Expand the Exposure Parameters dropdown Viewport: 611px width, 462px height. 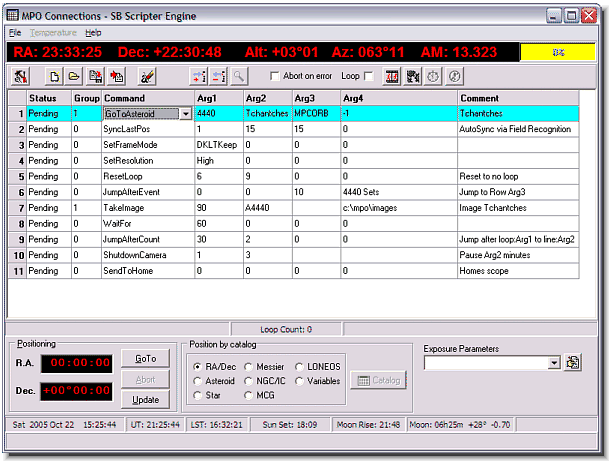point(554,363)
